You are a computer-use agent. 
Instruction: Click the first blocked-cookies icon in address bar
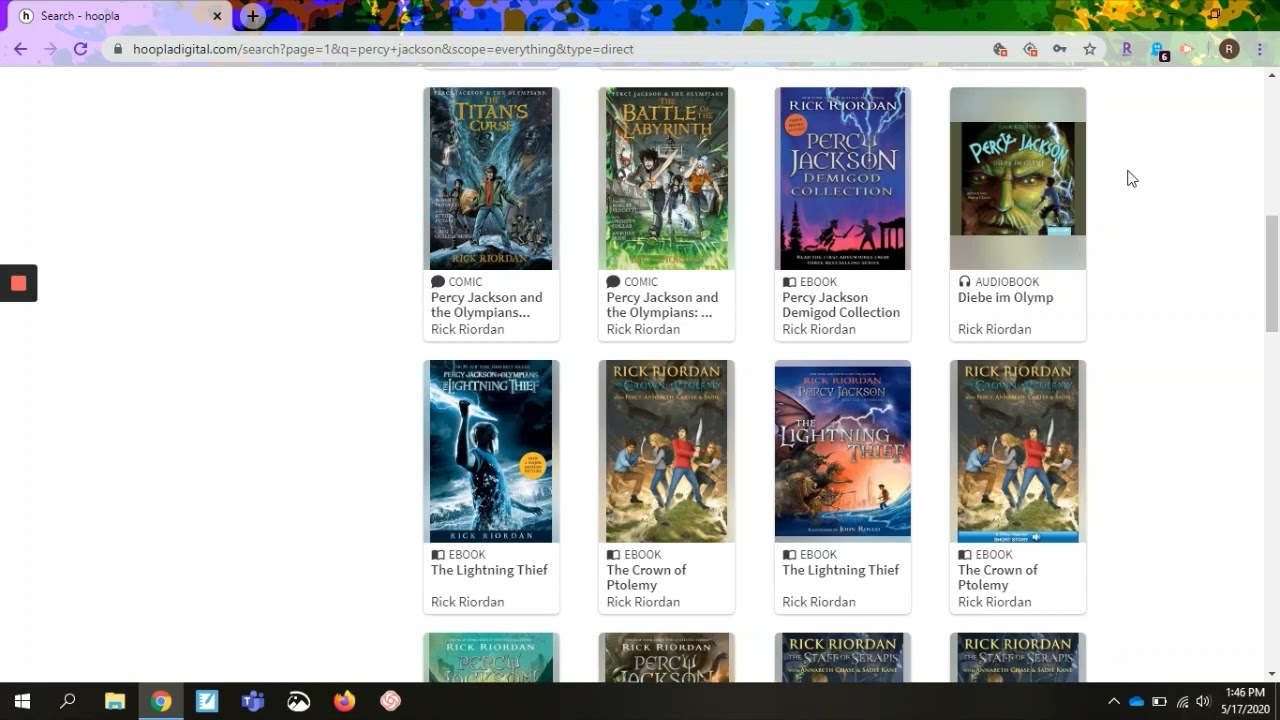tap(1000, 49)
